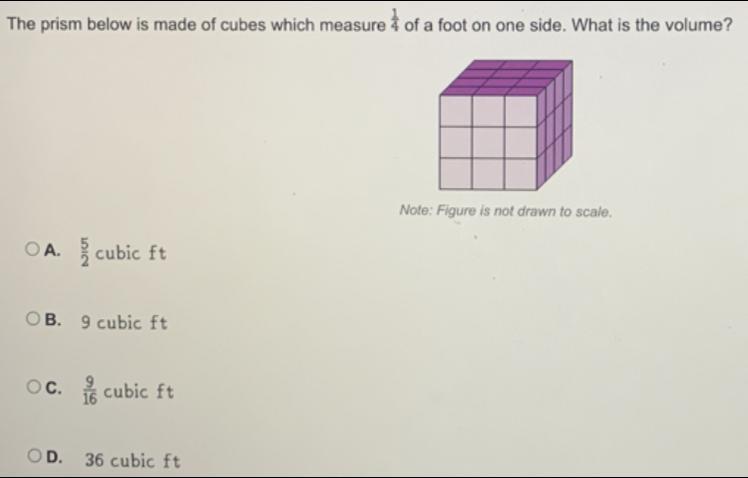Select radio button for option B

(x=33, y=318)
